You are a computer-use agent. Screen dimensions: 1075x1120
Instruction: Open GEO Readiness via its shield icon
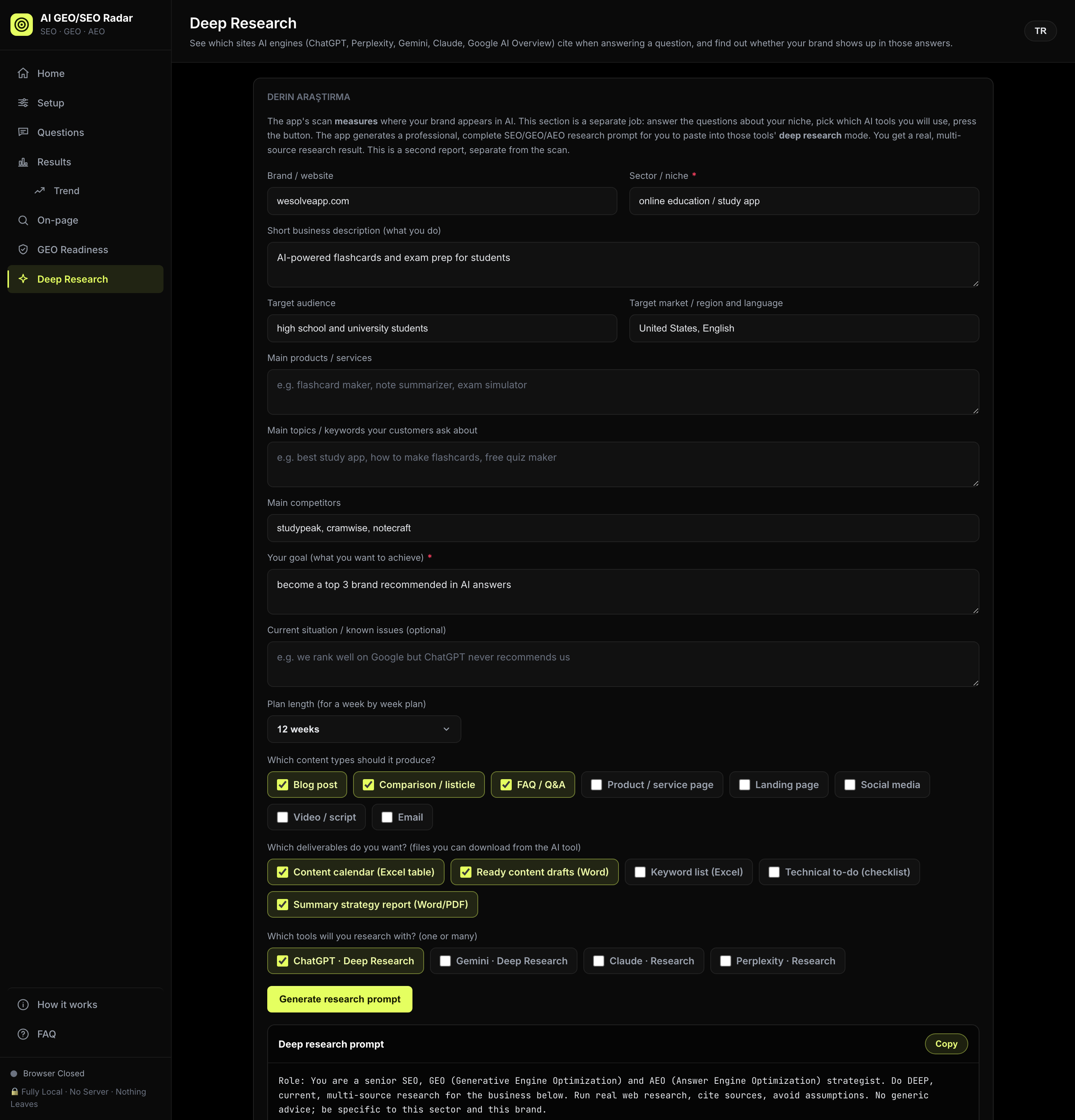[23, 250]
